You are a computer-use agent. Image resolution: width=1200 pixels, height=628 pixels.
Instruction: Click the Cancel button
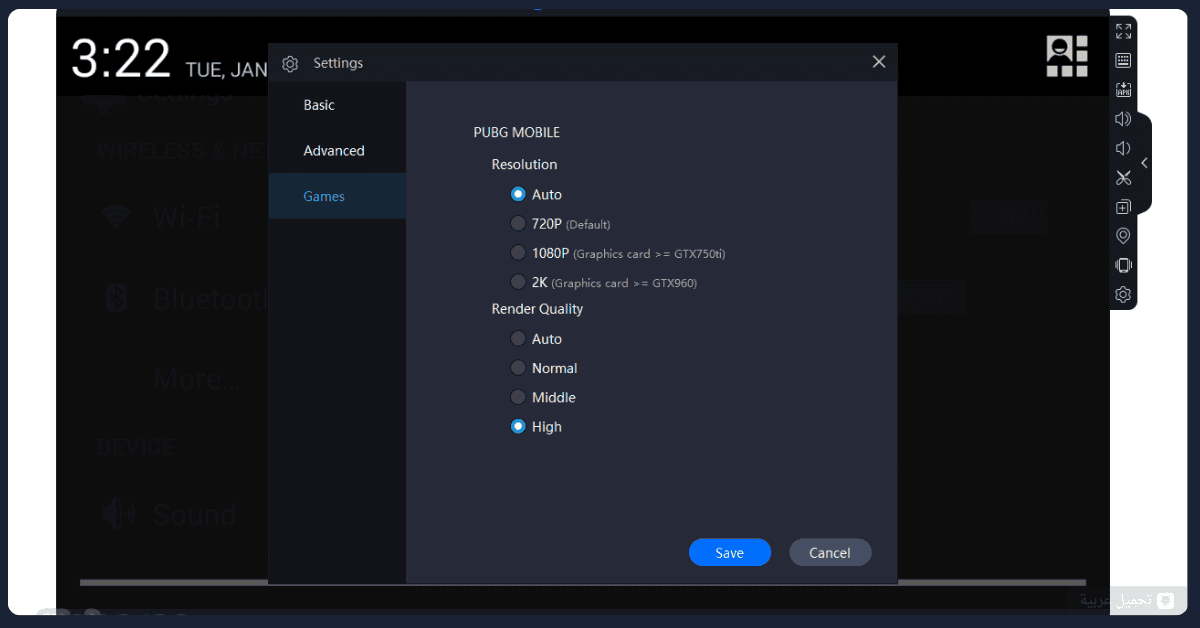point(830,553)
